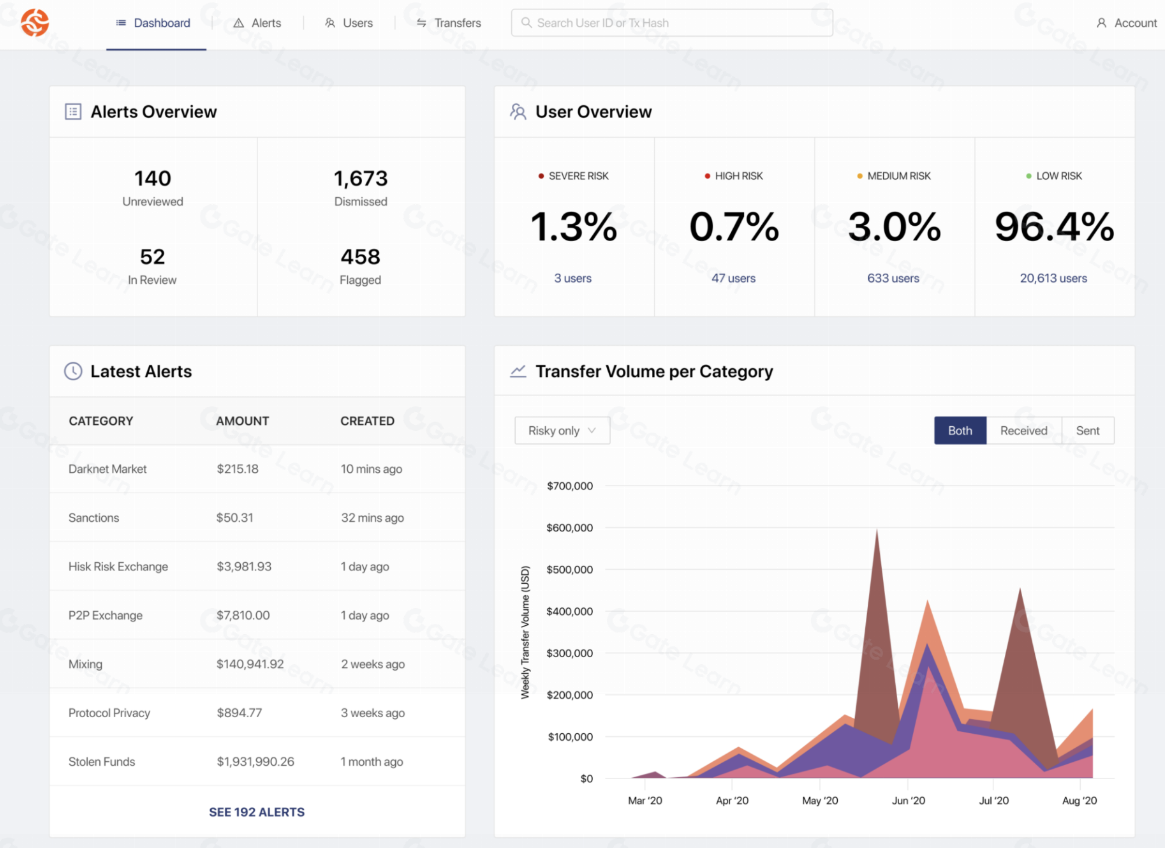The width and height of the screenshot is (1165, 848).
Task: Click the User Overview people icon
Action: (518, 112)
